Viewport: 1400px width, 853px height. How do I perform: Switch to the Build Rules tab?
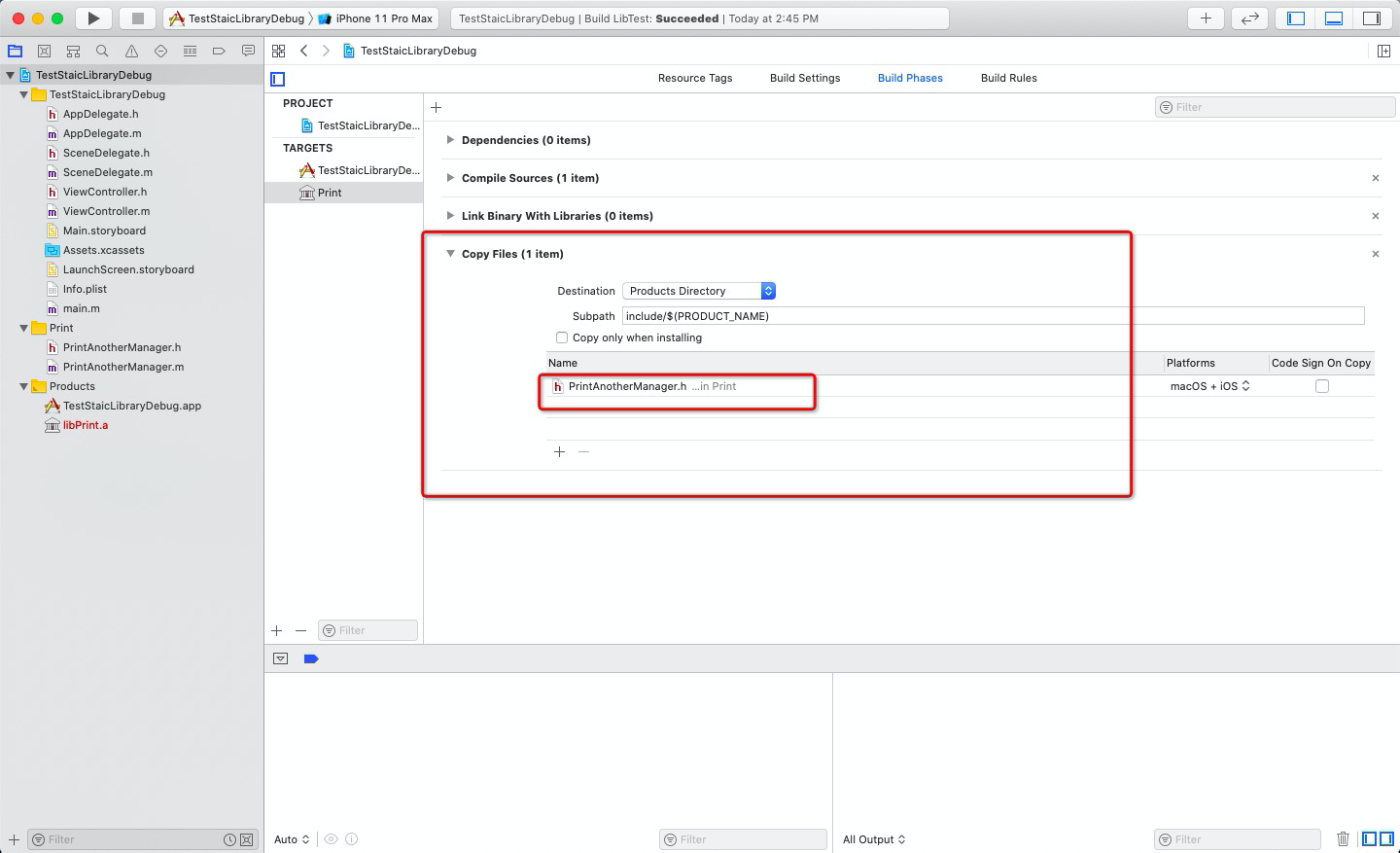[1009, 78]
